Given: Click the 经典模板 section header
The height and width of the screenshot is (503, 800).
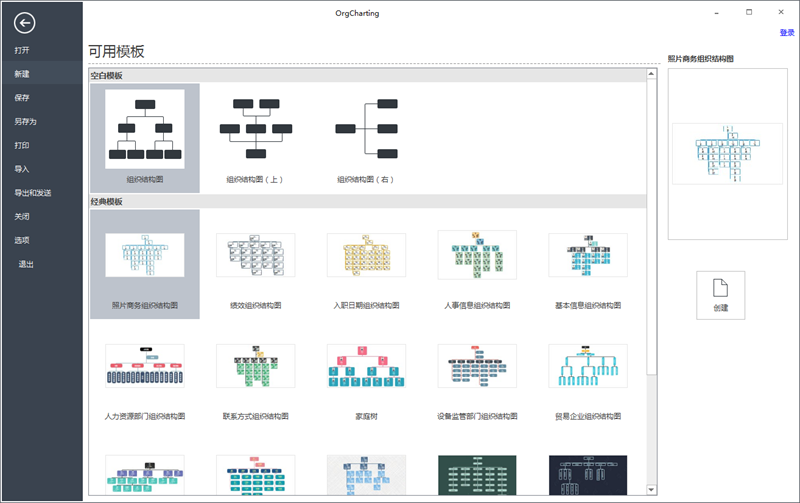Looking at the screenshot, I should [367, 202].
